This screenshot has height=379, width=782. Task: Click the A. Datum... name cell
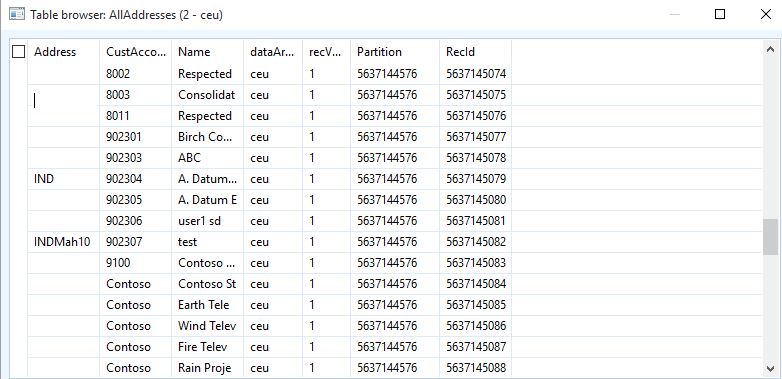pyautogui.click(x=207, y=179)
